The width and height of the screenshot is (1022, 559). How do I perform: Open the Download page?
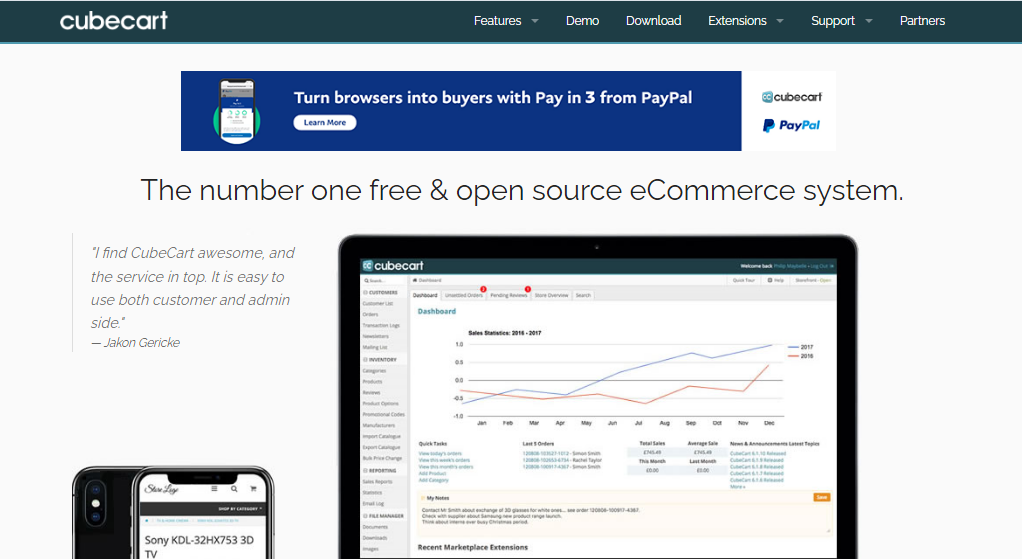pos(653,21)
